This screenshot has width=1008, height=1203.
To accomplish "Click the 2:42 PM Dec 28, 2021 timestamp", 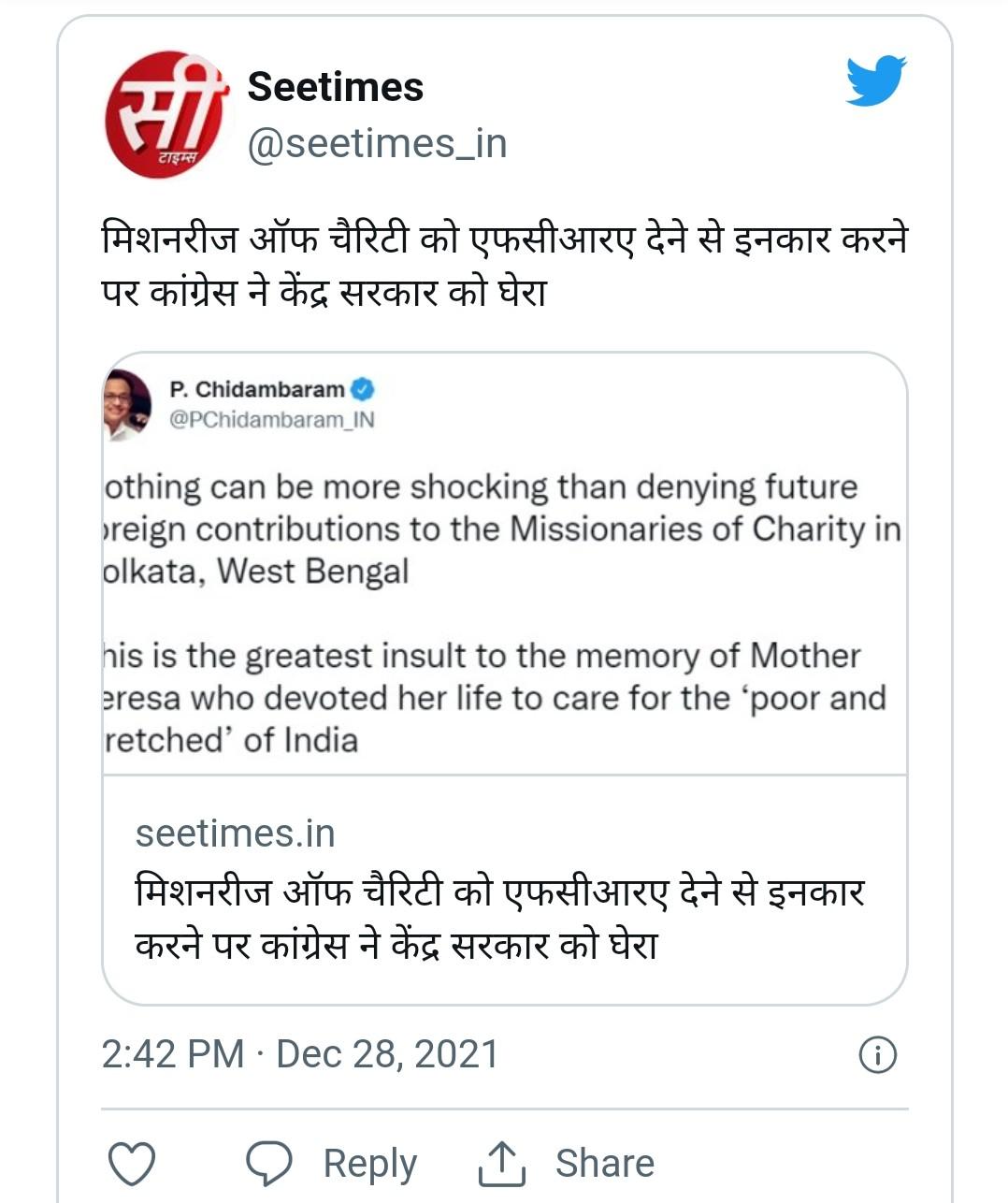I will (x=299, y=1054).
